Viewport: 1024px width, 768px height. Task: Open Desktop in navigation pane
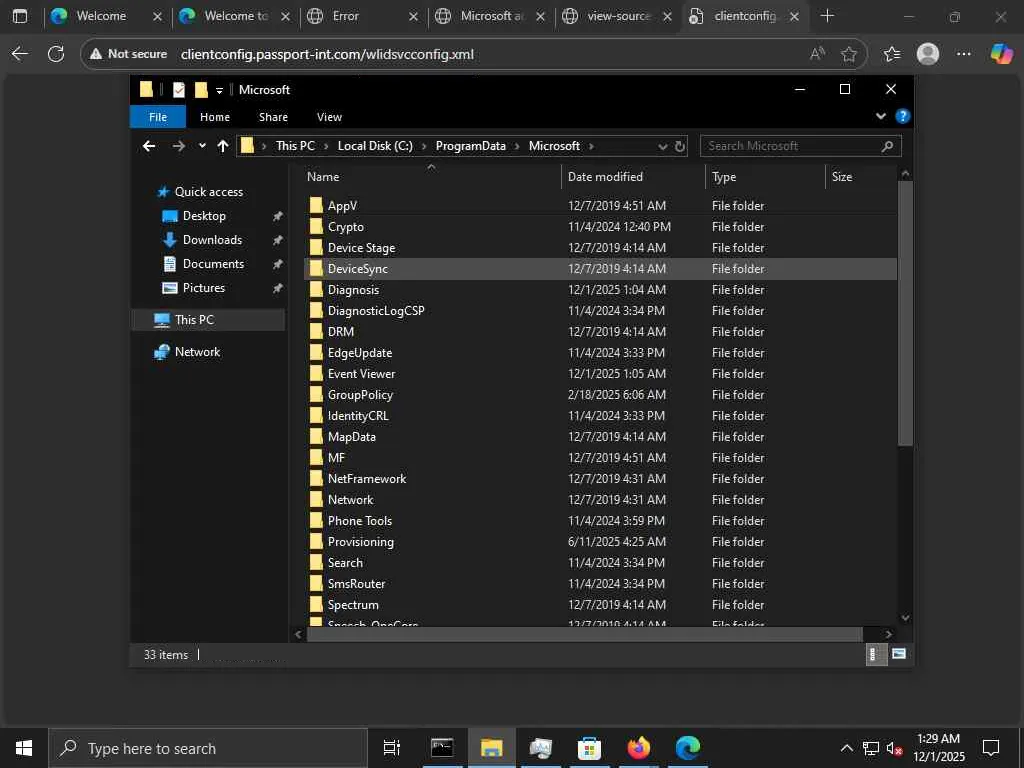(204, 216)
